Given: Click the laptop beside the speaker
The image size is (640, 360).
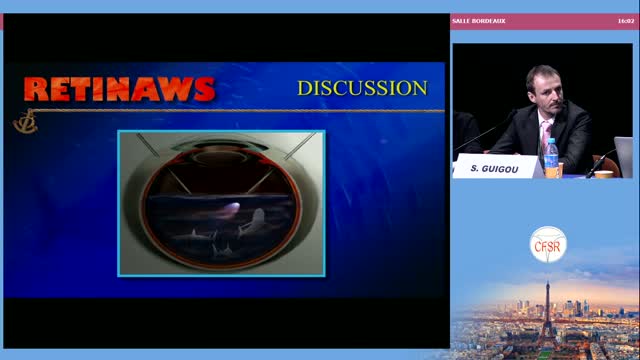Looking at the screenshot, I should [x=624, y=157].
